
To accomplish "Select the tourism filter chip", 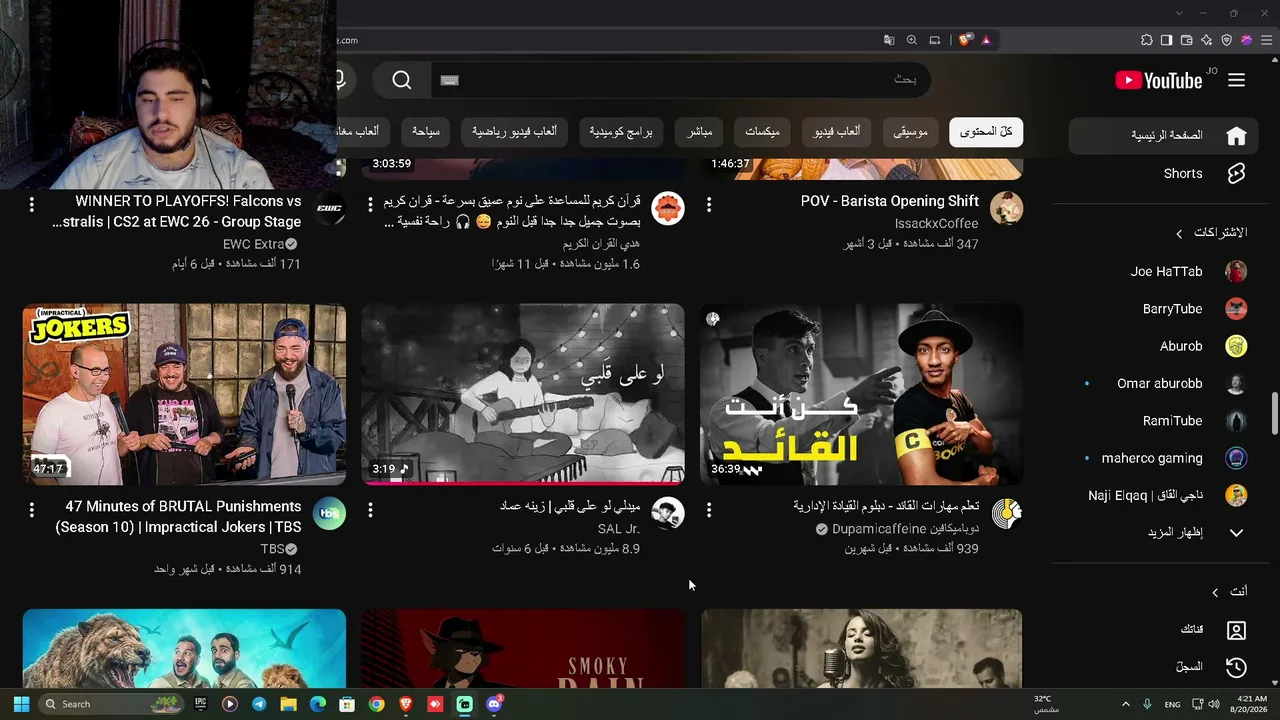I will [427, 132].
